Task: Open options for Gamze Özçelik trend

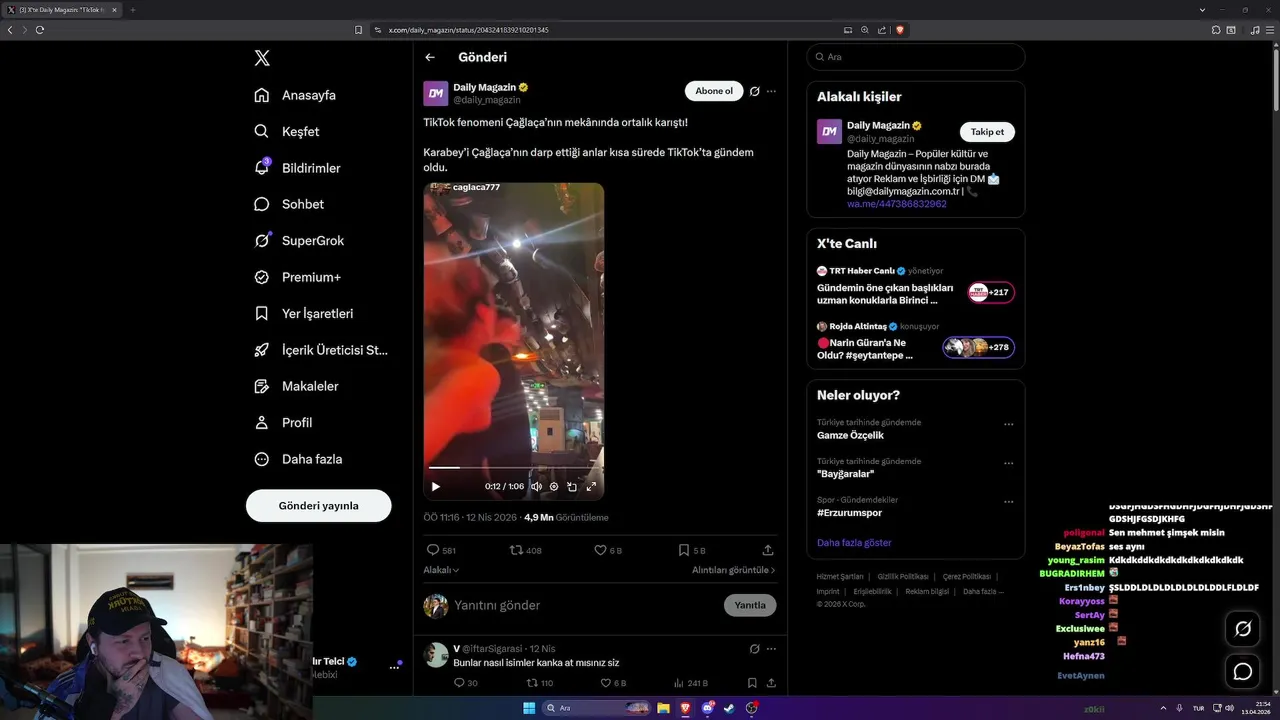Action: pos(1009,424)
